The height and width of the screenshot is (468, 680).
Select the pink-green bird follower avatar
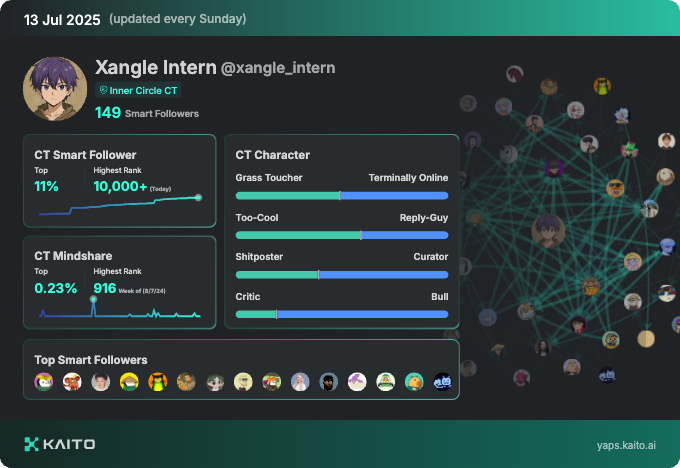tap(44, 382)
